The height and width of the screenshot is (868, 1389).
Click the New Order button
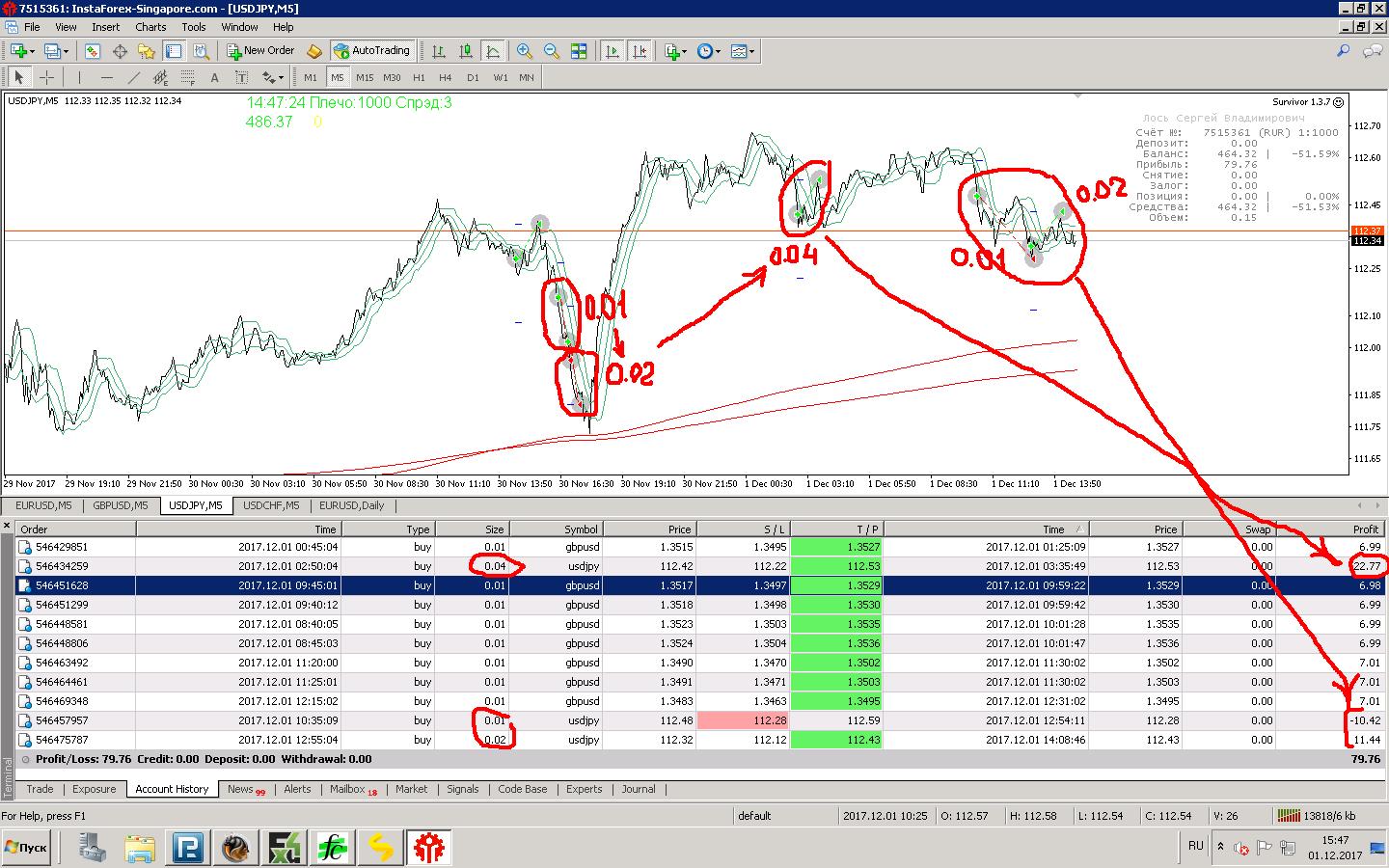tap(260, 51)
